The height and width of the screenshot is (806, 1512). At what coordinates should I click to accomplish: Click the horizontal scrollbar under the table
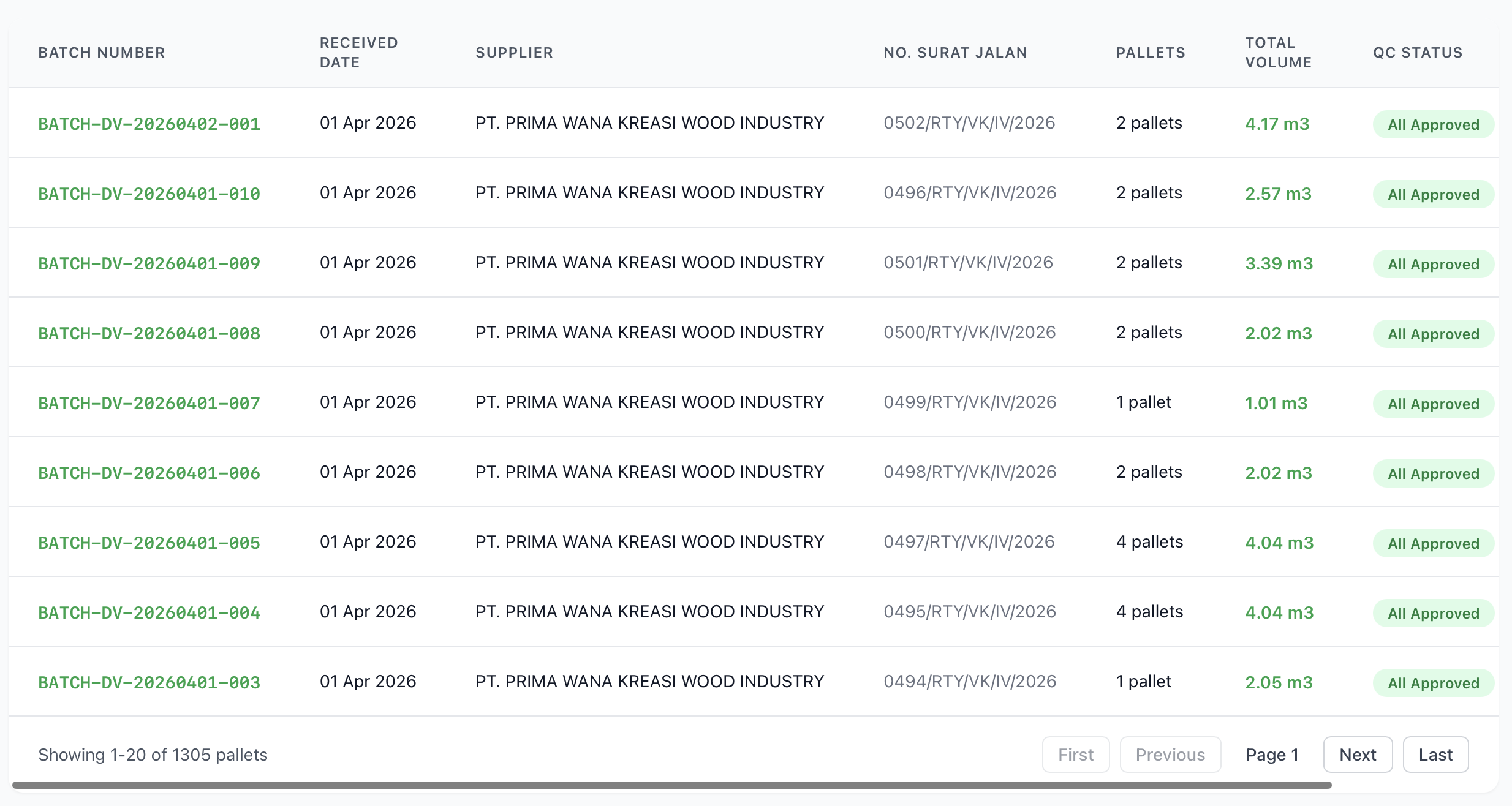671,785
